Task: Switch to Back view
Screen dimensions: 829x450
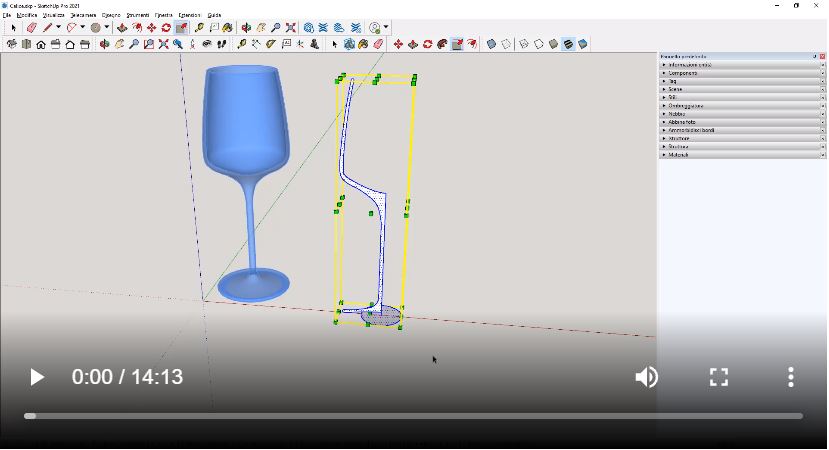Action: pyautogui.click(x=70, y=44)
